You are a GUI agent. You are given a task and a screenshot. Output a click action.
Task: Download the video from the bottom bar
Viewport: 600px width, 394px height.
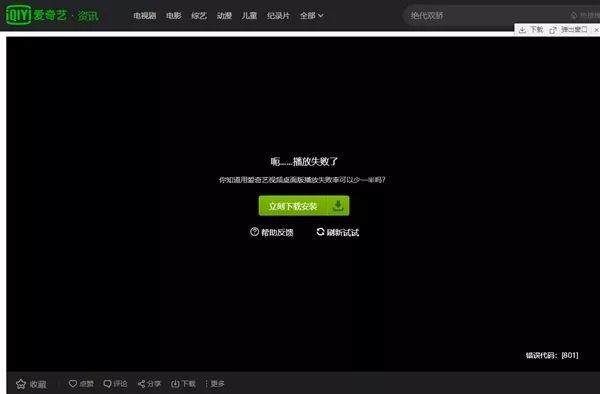pyautogui.click(x=183, y=383)
